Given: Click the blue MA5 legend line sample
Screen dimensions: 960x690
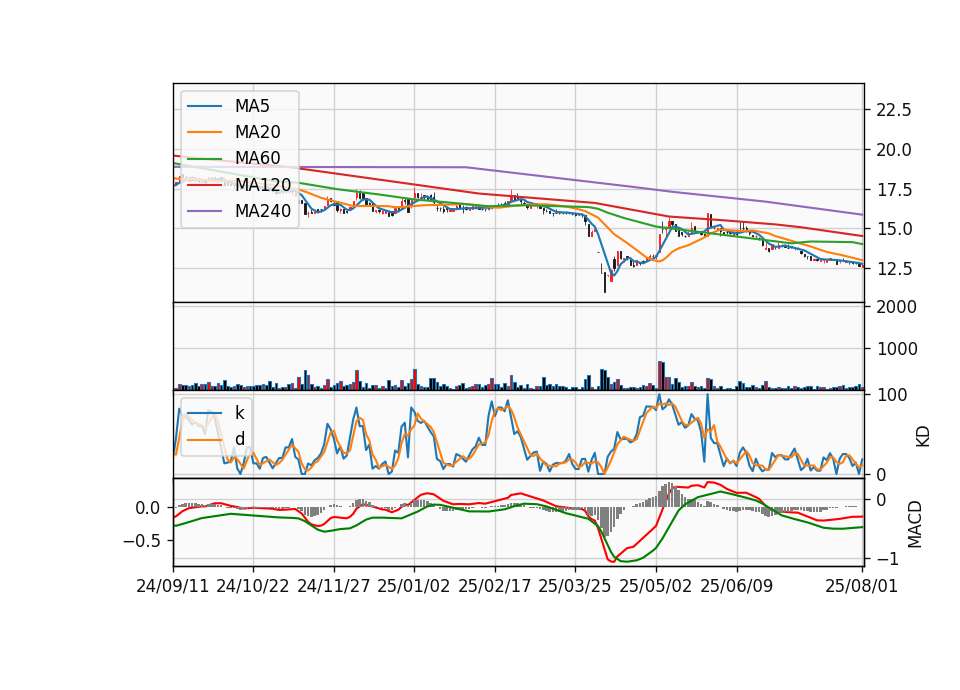Looking at the screenshot, I should point(204,106).
